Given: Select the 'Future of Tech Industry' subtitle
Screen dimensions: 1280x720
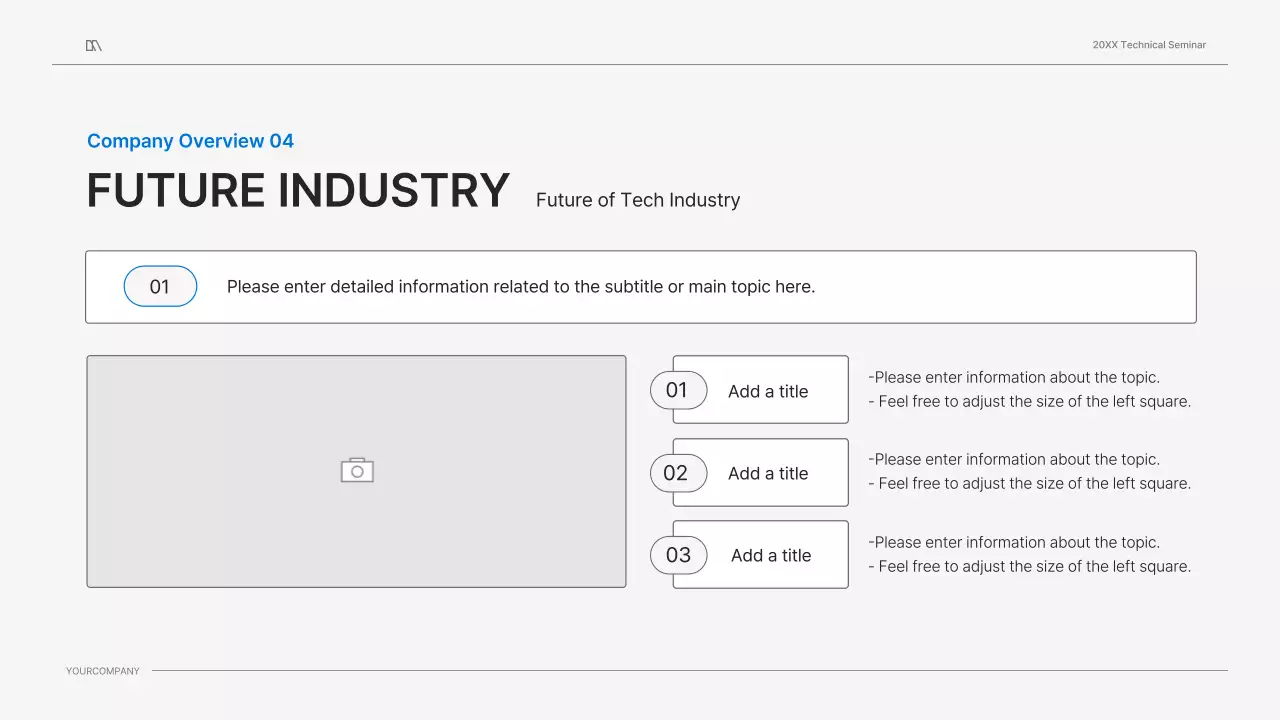Looking at the screenshot, I should (x=638, y=200).
